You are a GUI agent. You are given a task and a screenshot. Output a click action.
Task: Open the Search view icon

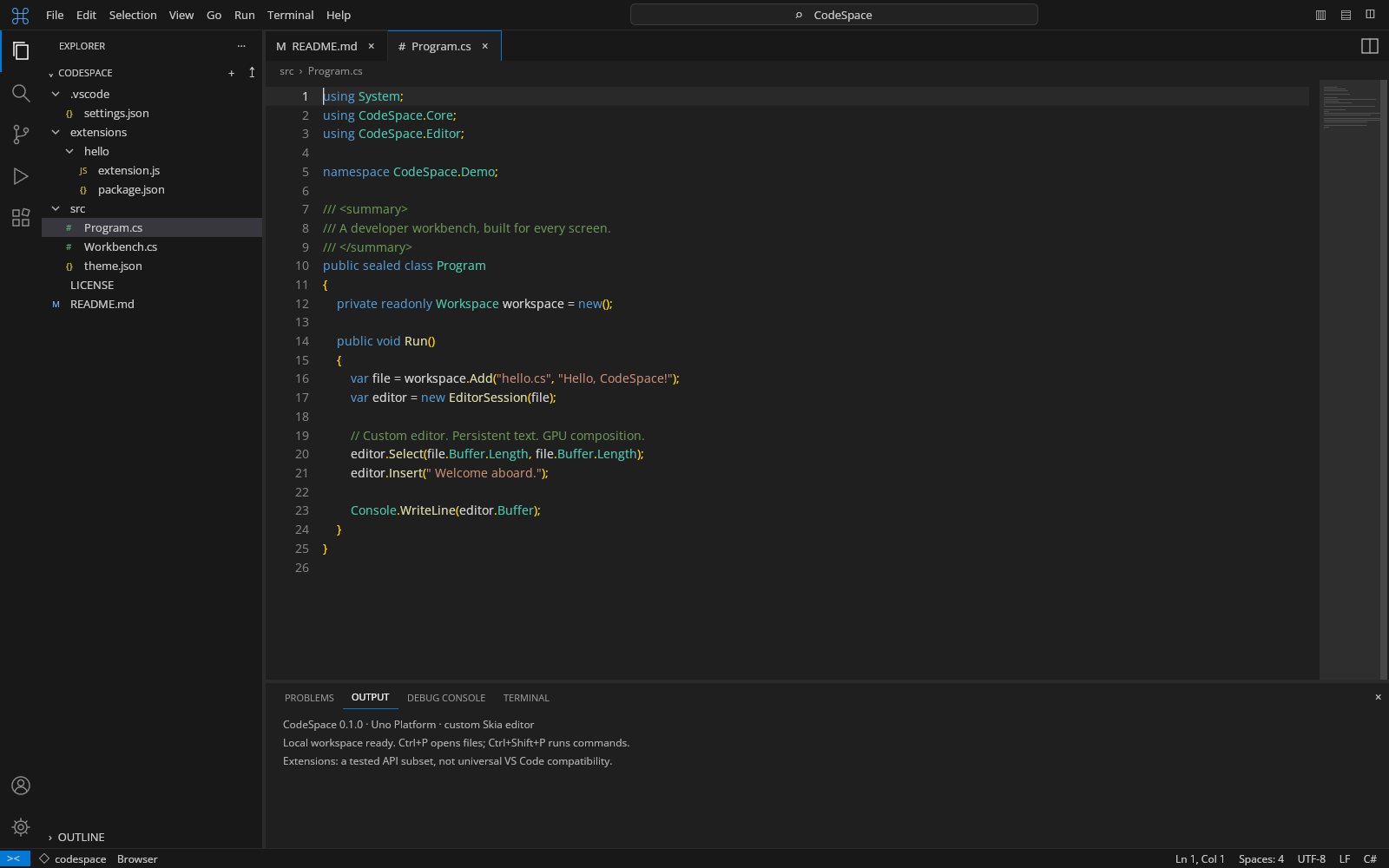pyautogui.click(x=21, y=93)
